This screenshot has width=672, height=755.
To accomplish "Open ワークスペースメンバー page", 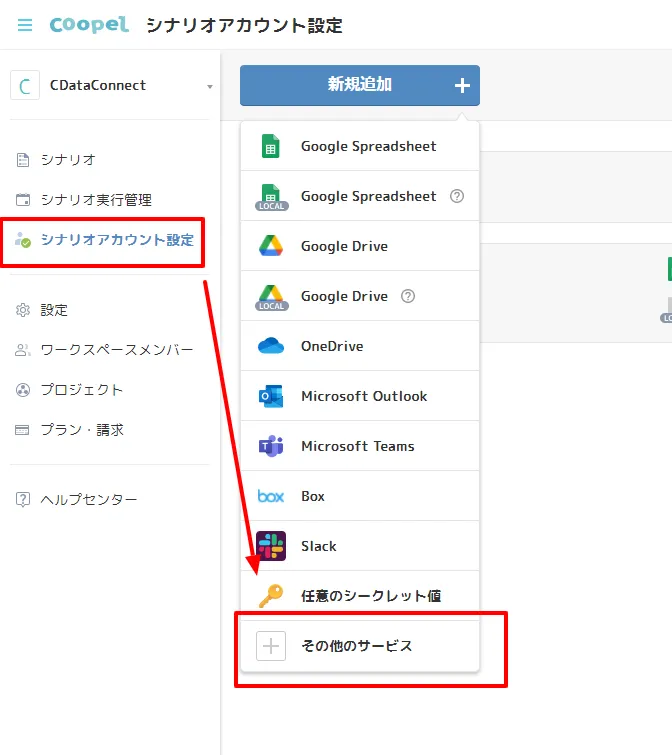I will click(116, 350).
